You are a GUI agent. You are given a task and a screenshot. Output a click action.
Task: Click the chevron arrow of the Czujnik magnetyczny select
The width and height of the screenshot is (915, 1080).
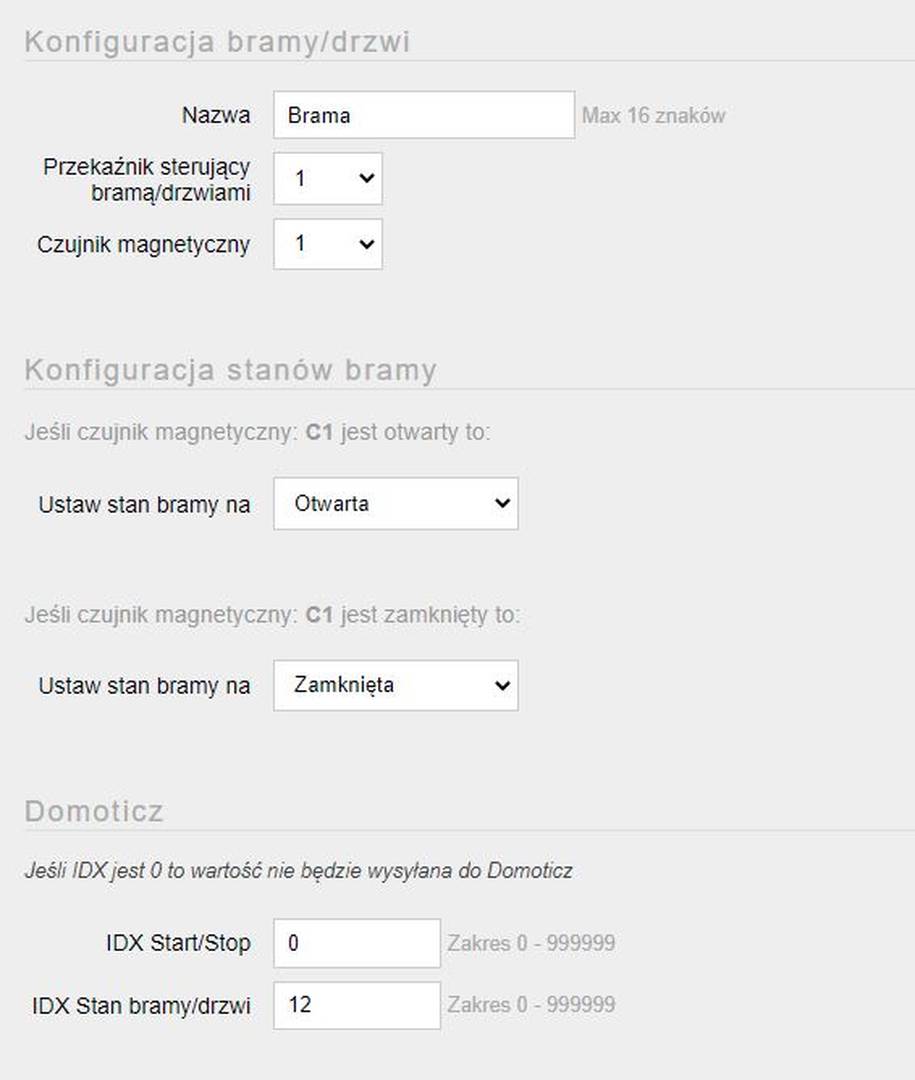coord(367,244)
